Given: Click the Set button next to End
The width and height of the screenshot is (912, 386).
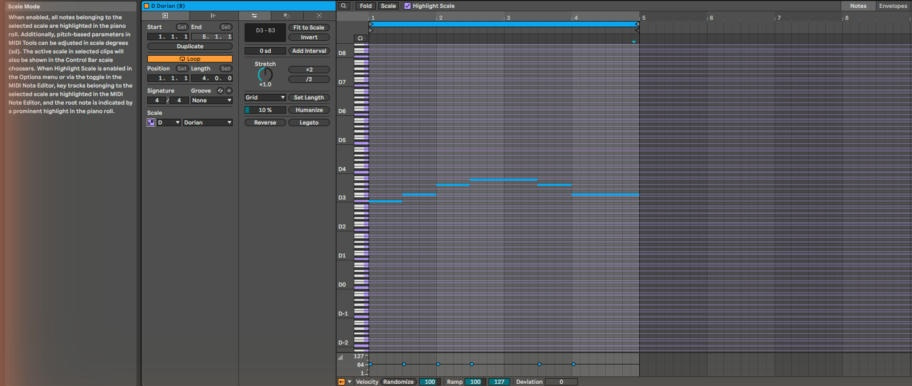Looking at the screenshot, I should point(226,27).
